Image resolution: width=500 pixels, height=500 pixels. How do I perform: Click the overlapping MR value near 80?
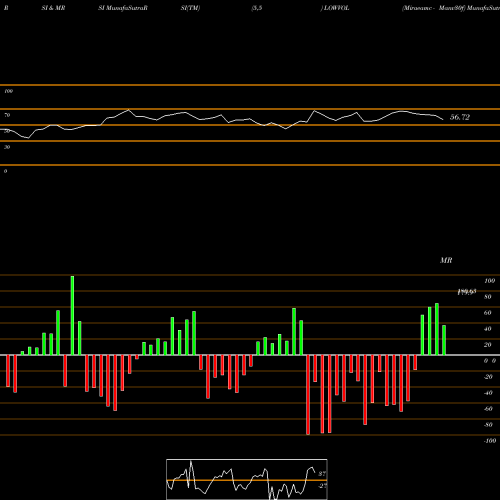pyautogui.click(x=467, y=292)
